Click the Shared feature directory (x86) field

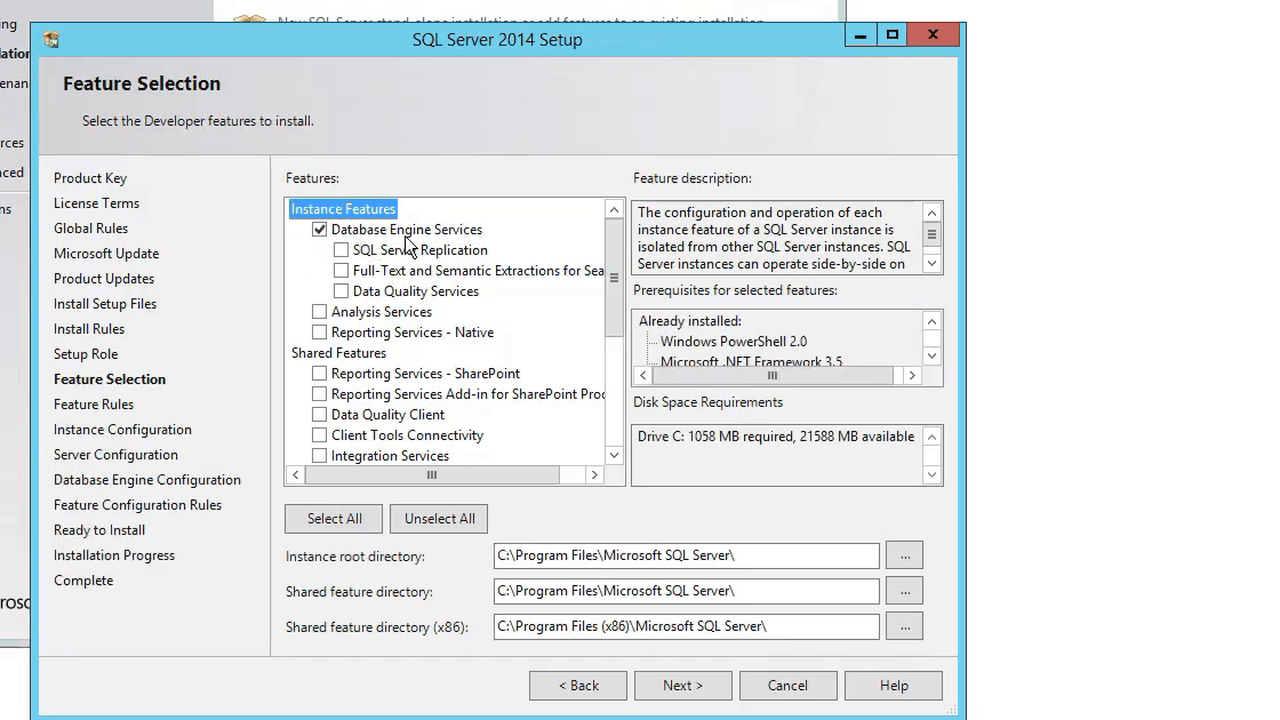[x=686, y=626]
